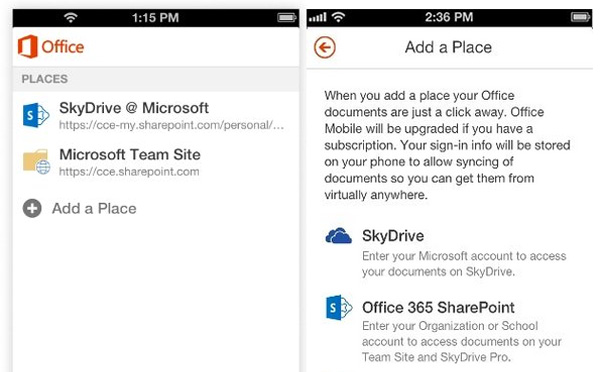Click the Organization or School account description
The width and height of the screenshot is (600, 372).
point(462,341)
